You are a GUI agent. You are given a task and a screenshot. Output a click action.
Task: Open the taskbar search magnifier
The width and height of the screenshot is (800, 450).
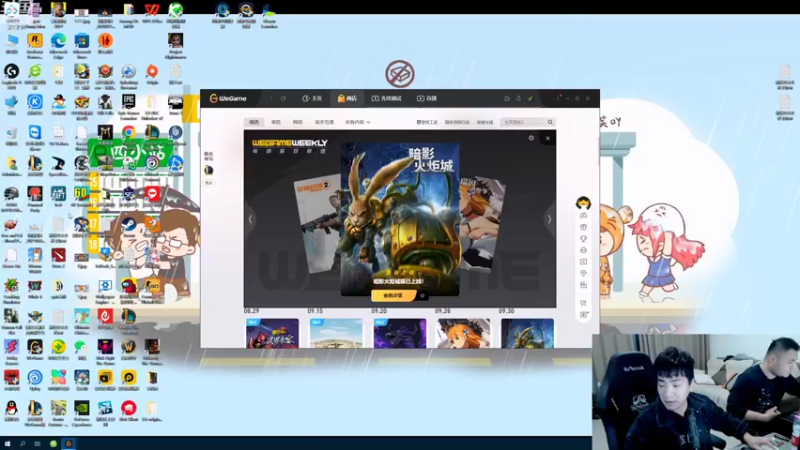pos(22,443)
